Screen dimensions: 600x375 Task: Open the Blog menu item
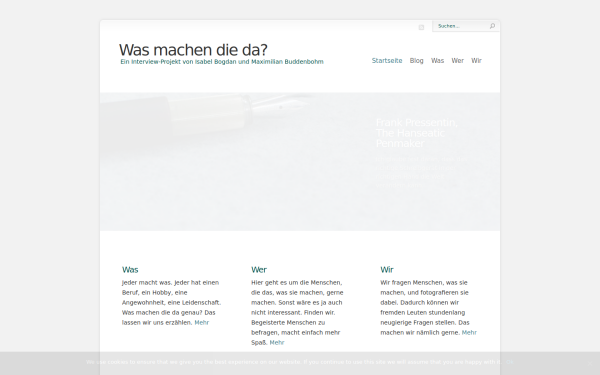(x=416, y=60)
